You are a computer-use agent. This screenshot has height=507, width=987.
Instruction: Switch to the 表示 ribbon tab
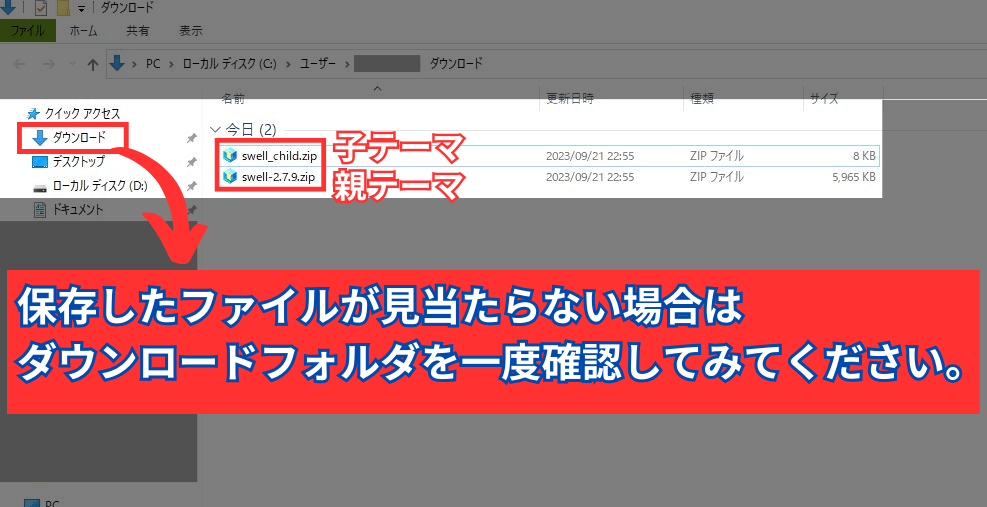pos(191,30)
